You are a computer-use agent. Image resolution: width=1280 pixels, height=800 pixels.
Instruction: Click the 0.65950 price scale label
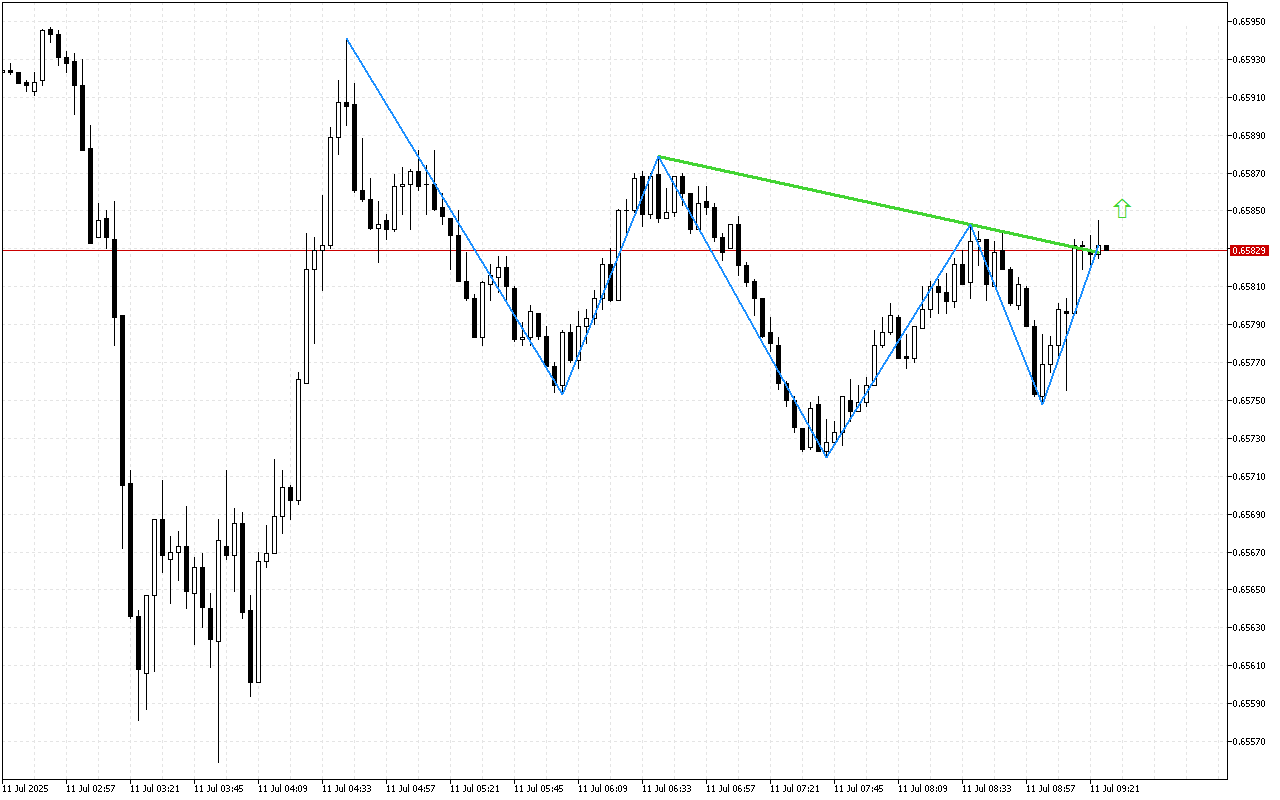1250,21
